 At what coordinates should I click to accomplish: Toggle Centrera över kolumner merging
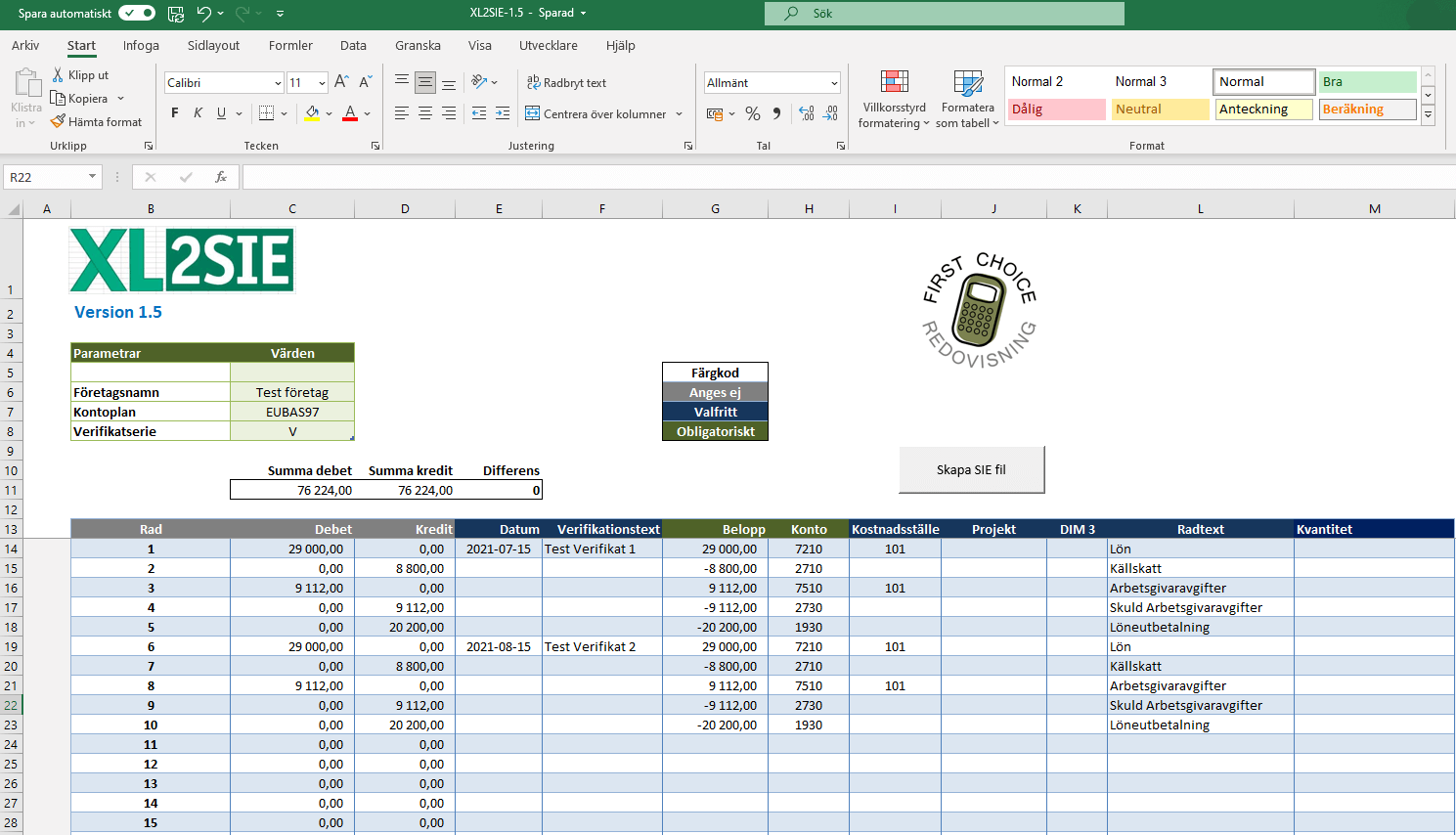point(596,114)
